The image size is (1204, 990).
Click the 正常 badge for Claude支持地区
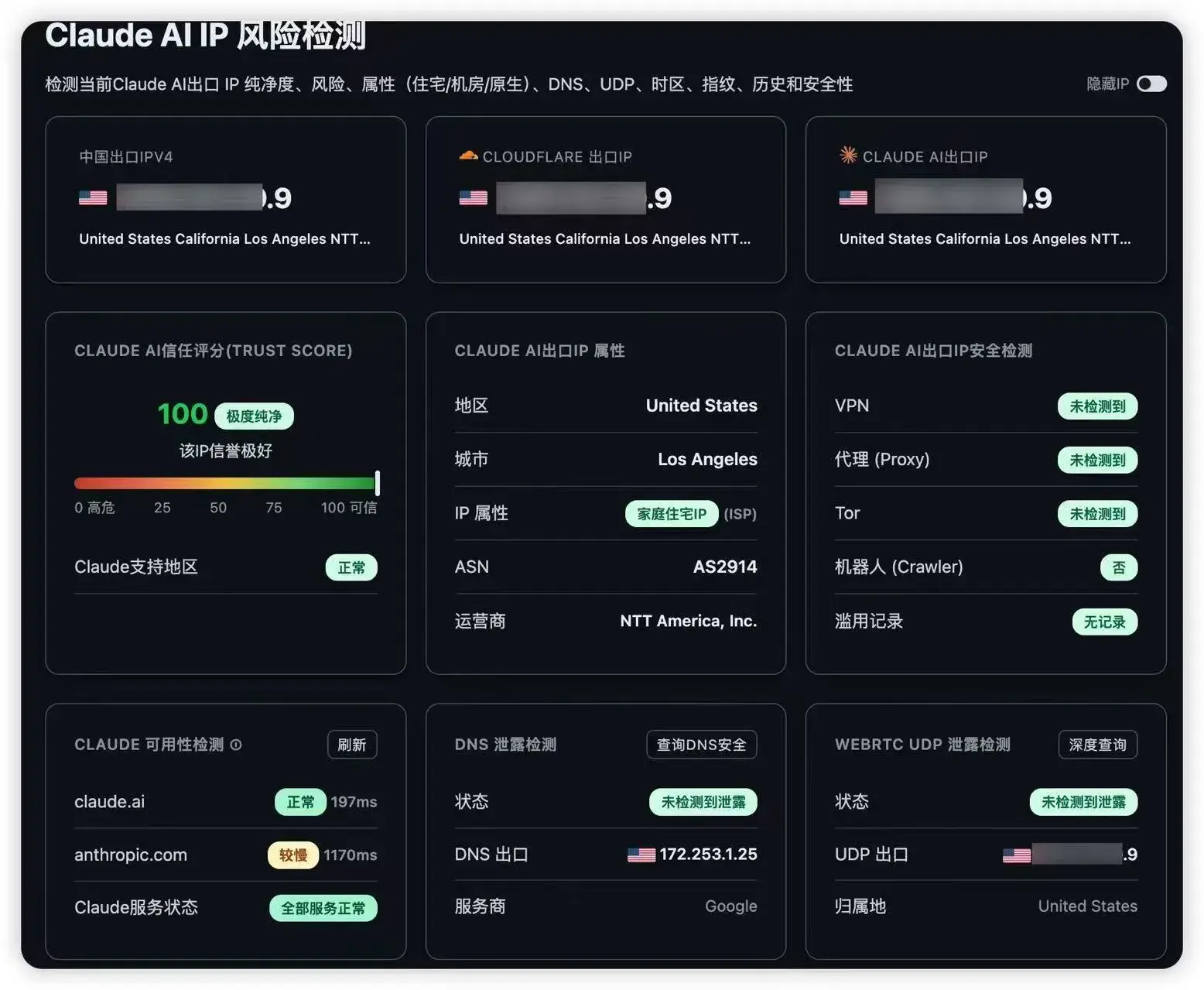click(351, 567)
